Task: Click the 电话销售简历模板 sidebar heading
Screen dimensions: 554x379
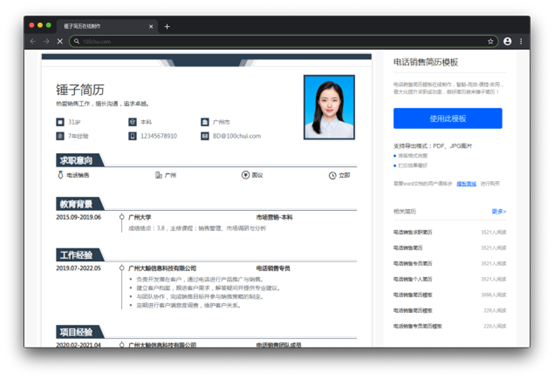Action: pyautogui.click(x=426, y=62)
